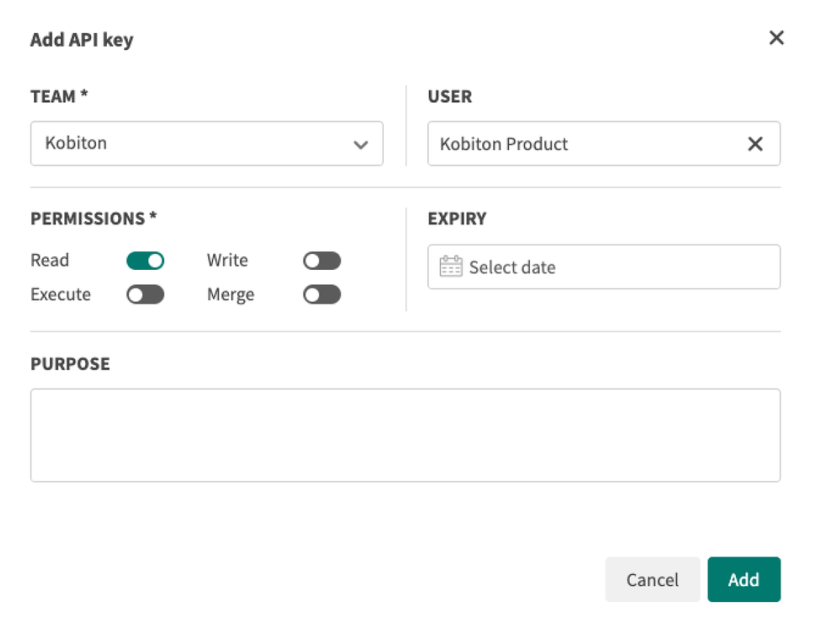Click the Read permission label
The width and height of the screenshot is (815, 639).
49,260
